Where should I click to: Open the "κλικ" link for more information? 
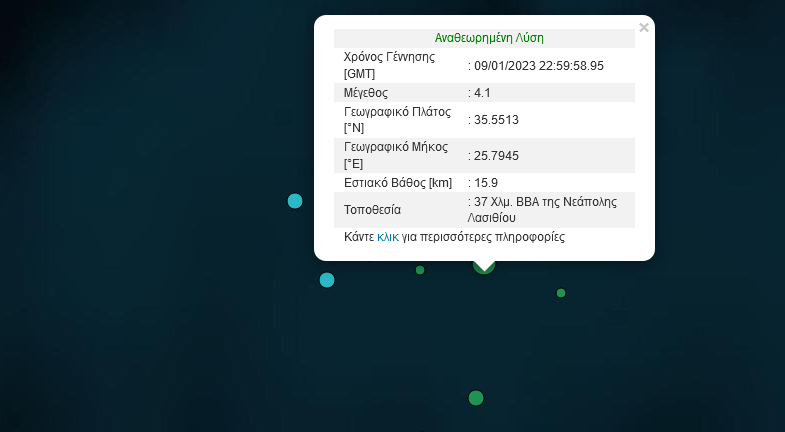[x=388, y=238]
